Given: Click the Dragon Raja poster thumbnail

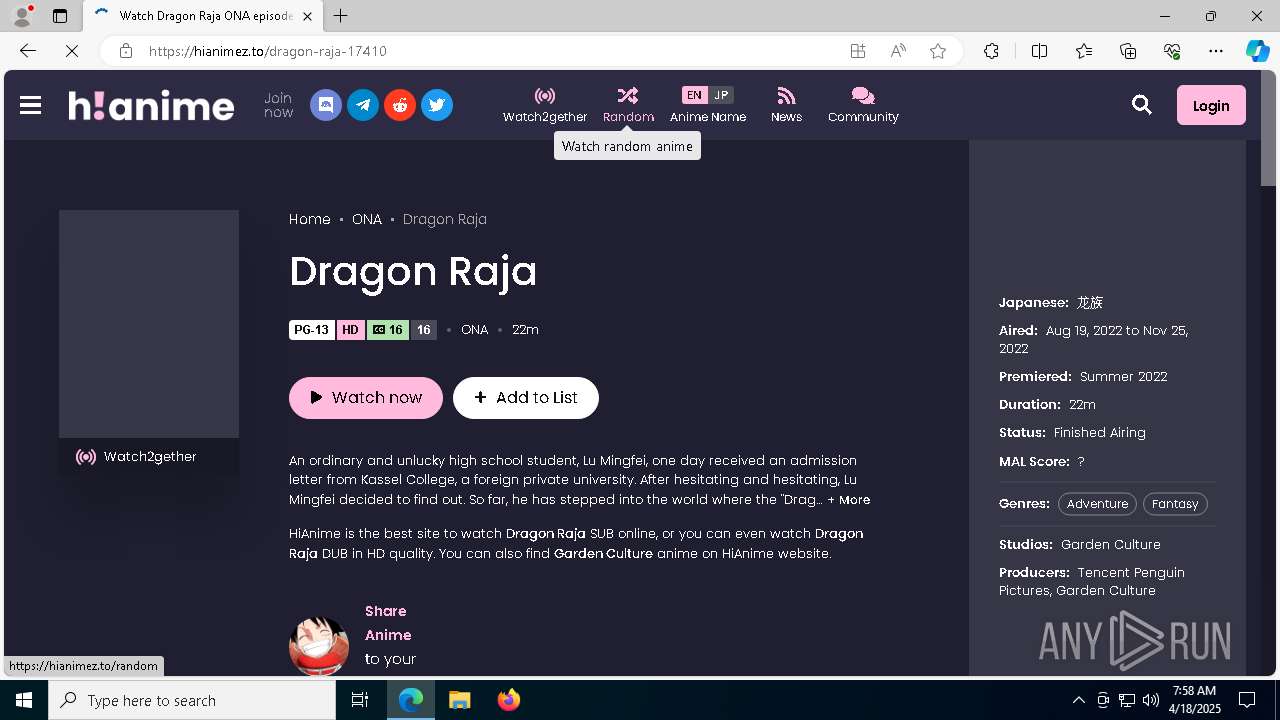Looking at the screenshot, I should tap(149, 324).
